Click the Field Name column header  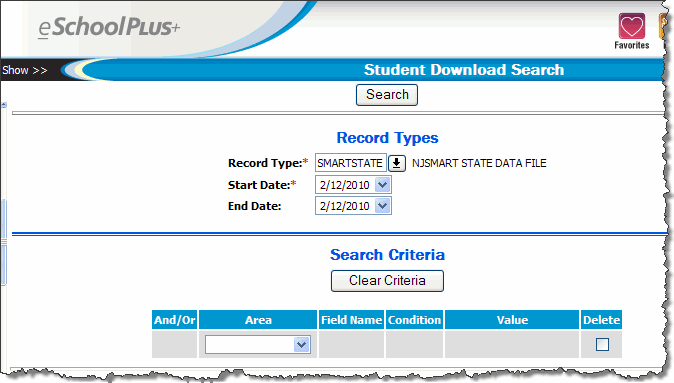coord(351,320)
